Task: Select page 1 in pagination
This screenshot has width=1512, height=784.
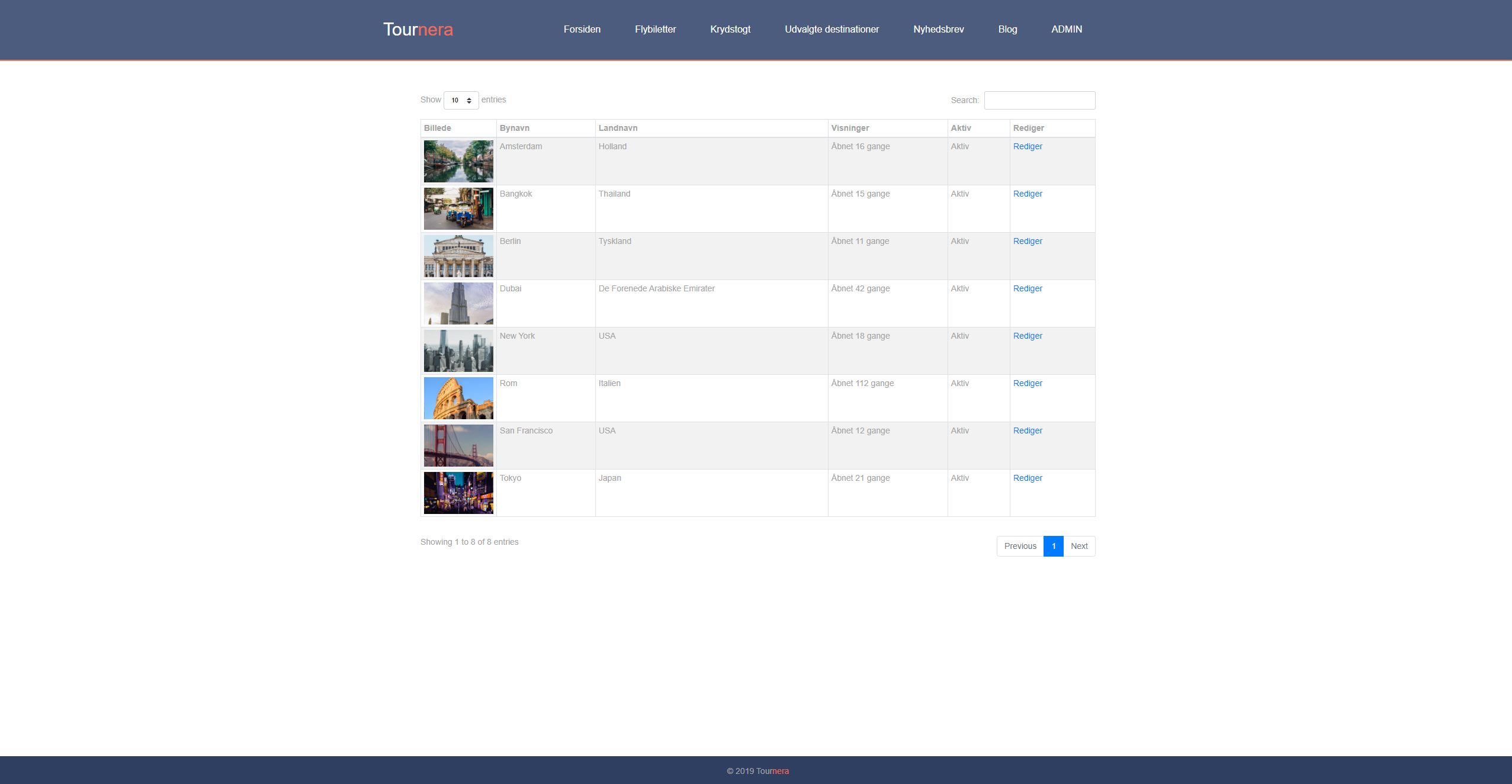Action: pos(1053,546)
